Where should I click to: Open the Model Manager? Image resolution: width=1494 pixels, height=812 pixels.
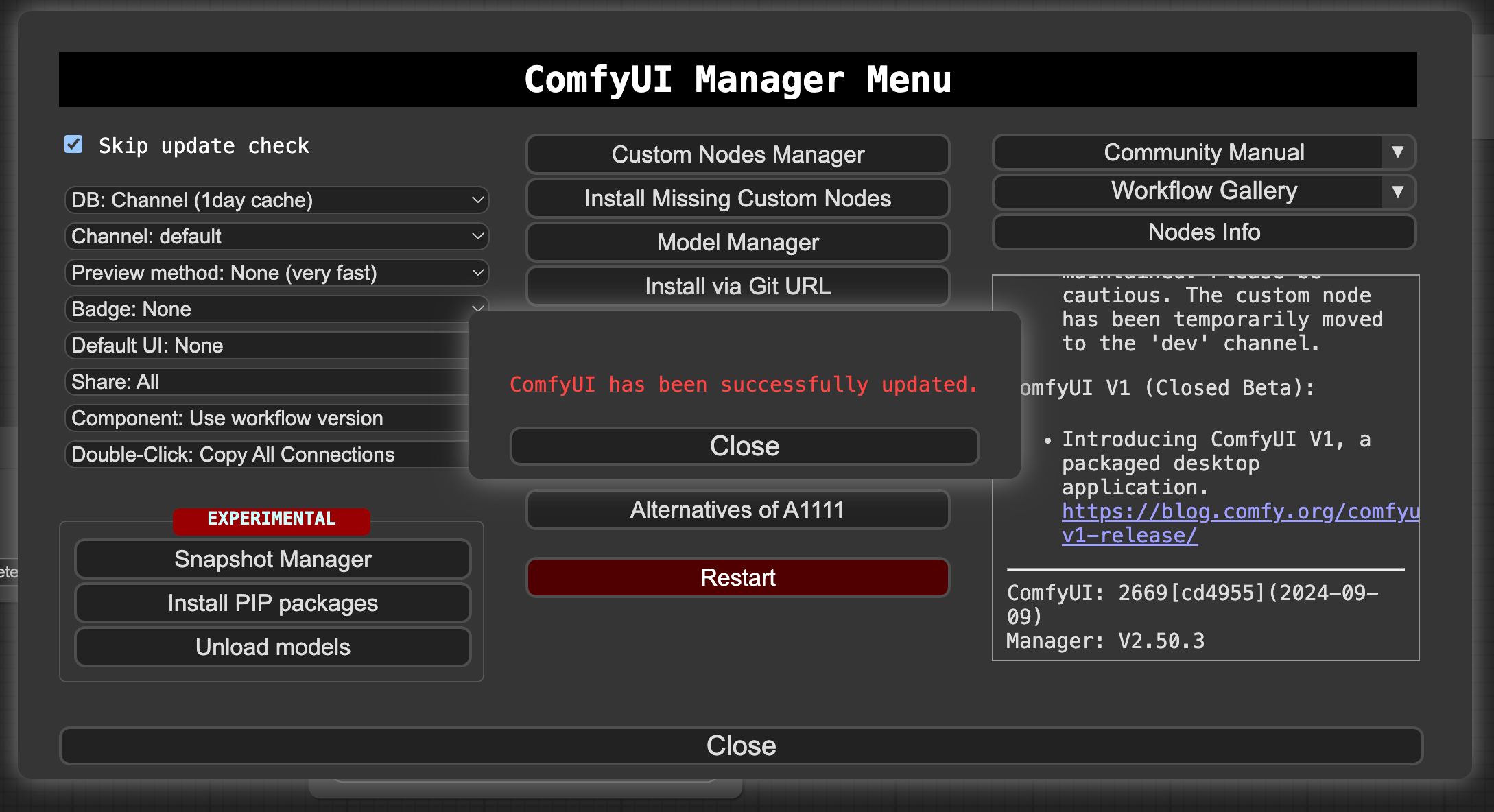point(737,242)
